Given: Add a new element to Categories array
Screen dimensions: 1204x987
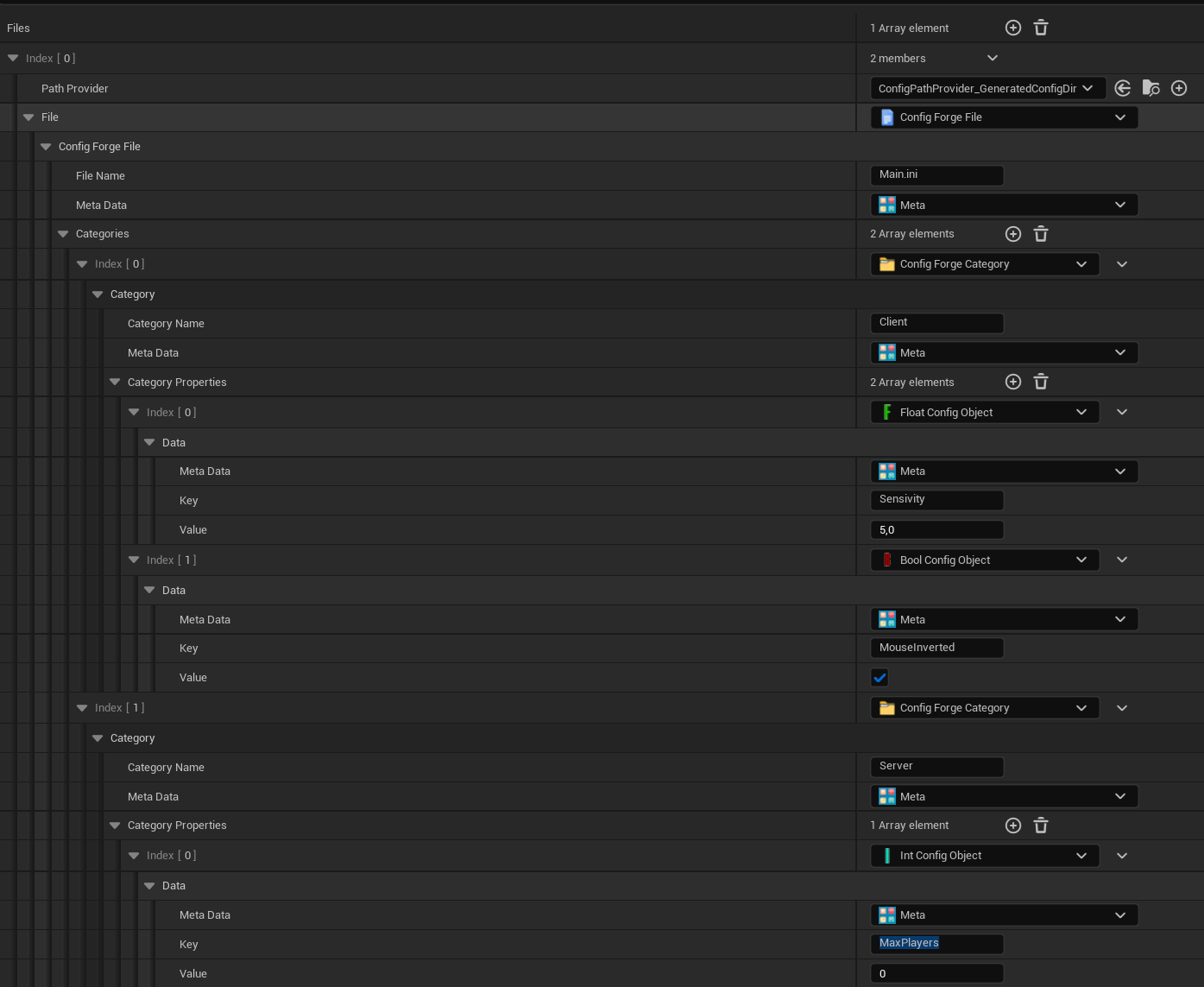Looking at the screenshot, I should point(1013,234).
